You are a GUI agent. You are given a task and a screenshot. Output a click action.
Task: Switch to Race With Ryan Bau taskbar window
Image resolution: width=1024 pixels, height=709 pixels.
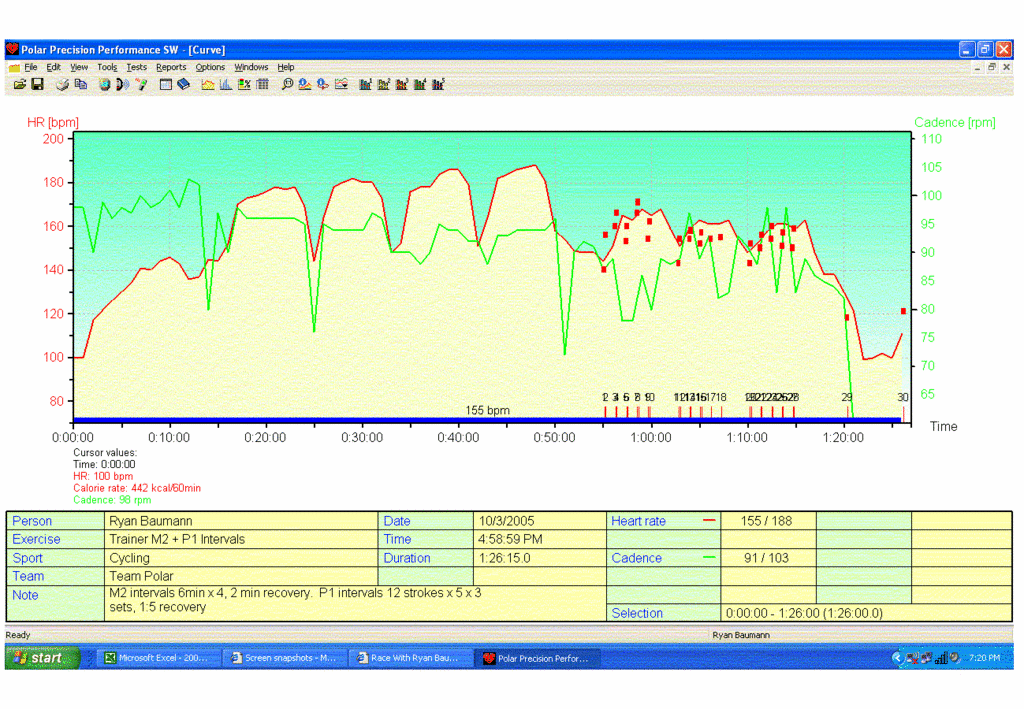(411, 658)
